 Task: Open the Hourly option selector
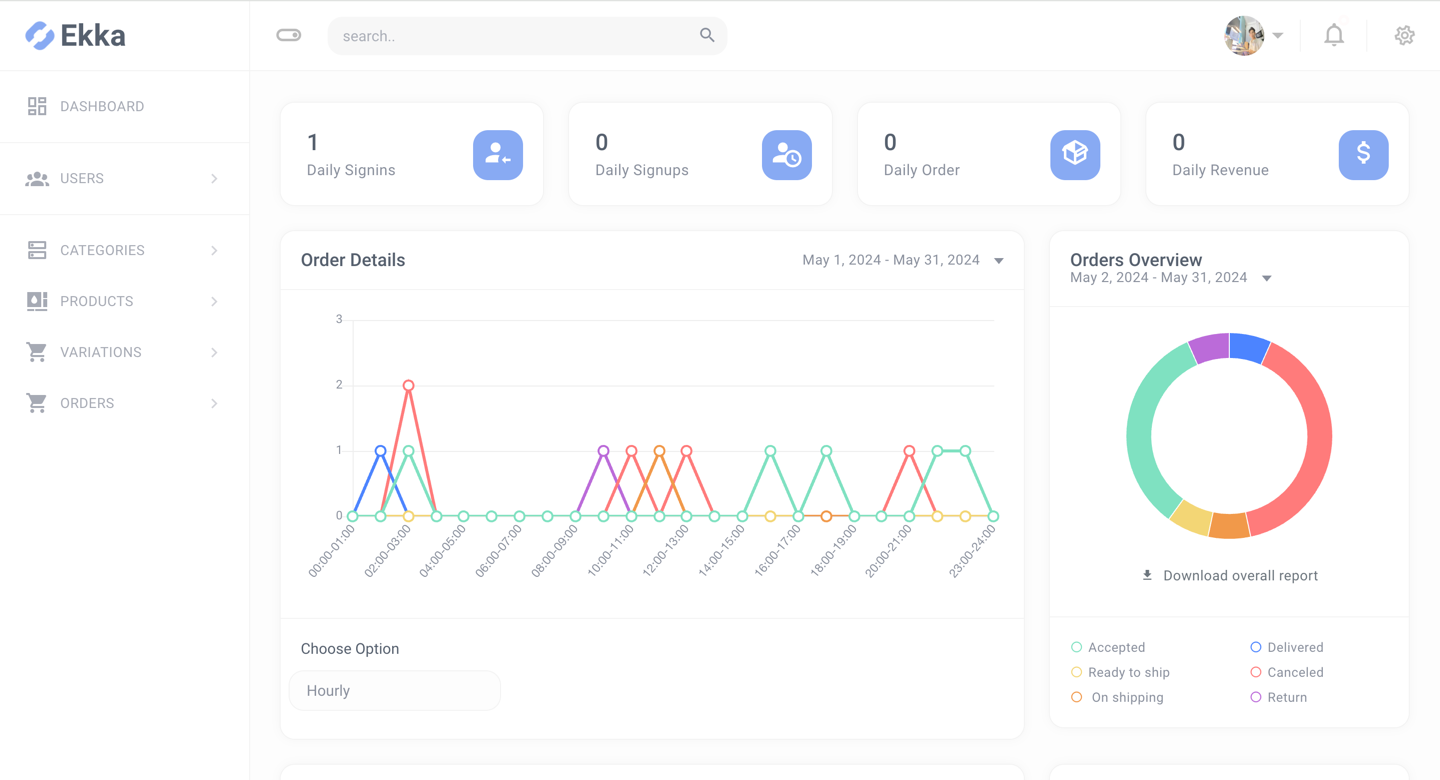[395, 691]
